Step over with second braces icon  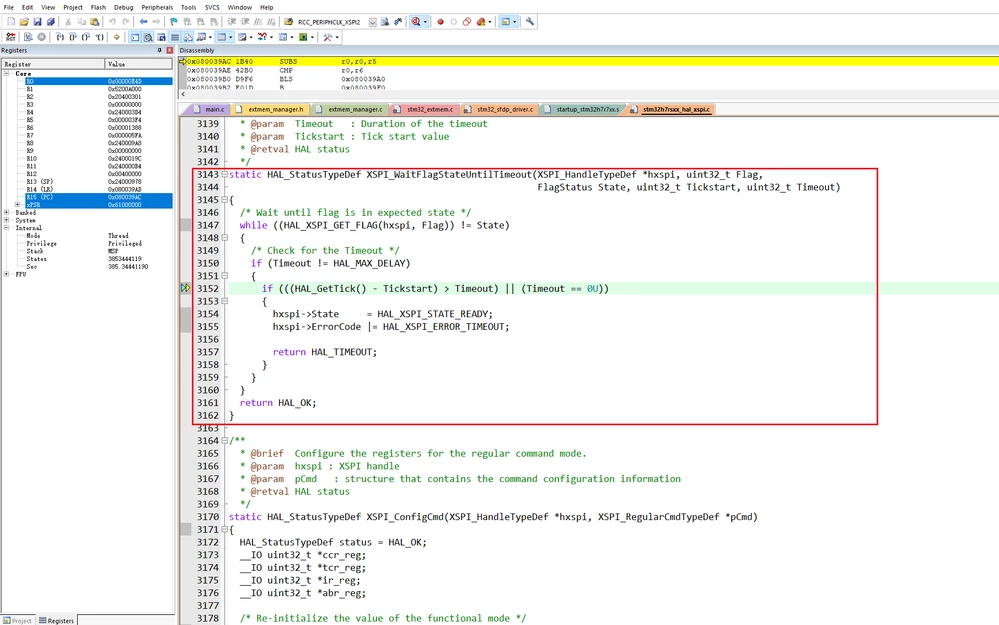click(73, 37)
